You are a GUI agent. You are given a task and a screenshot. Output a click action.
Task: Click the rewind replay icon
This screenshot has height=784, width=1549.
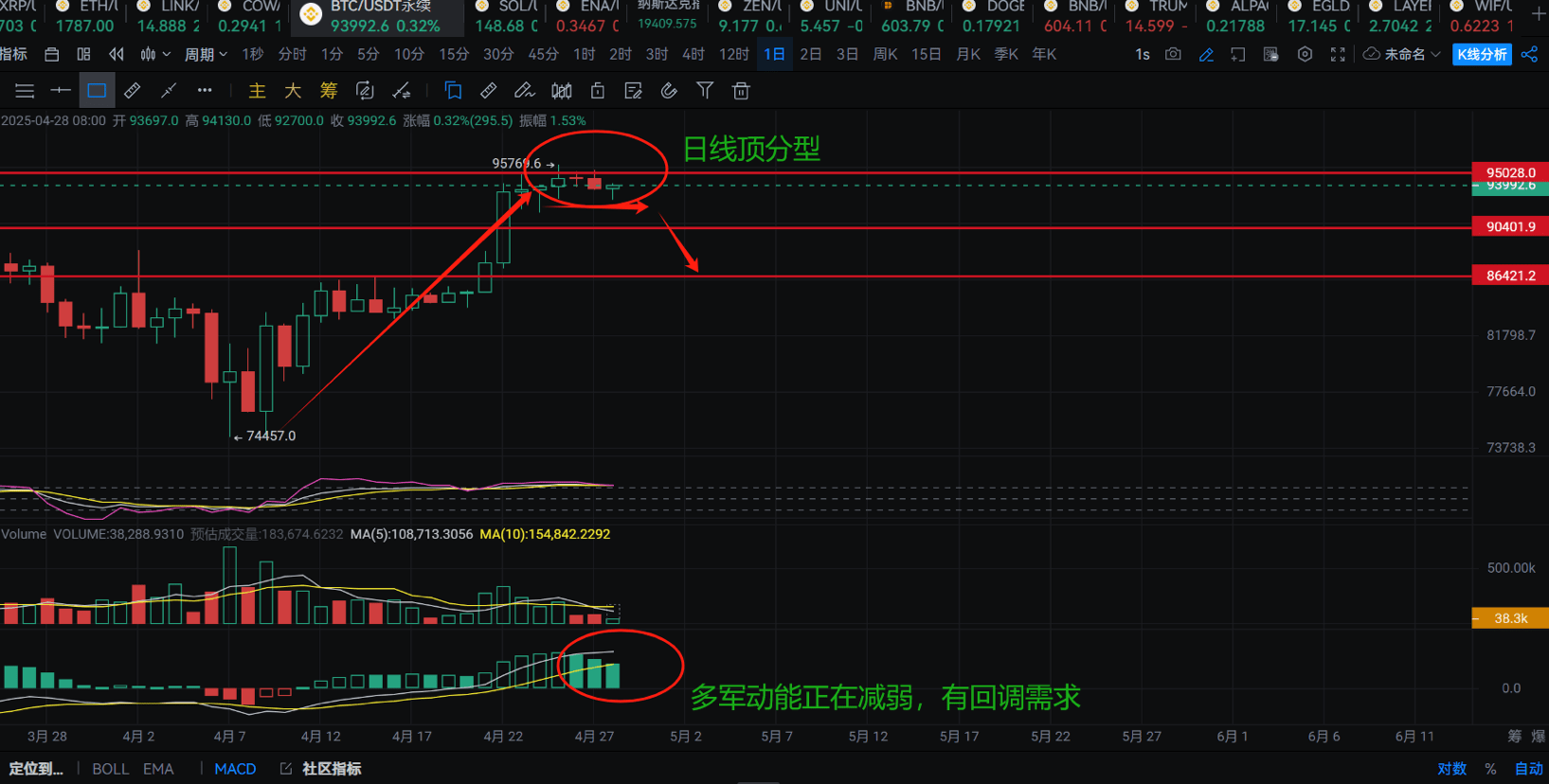(x=117, y=55)
